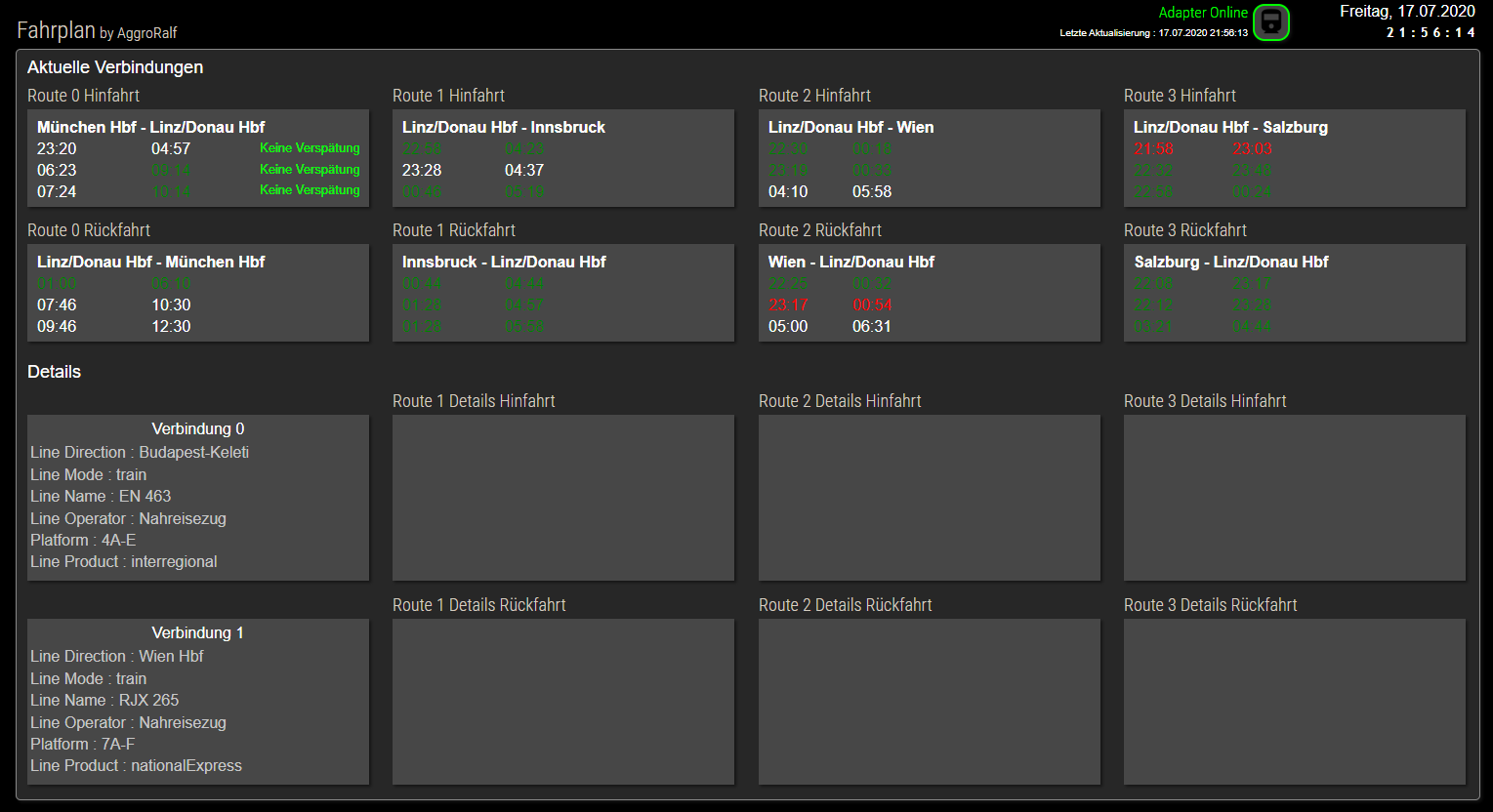Click the Route 1 Hinfahrt label
This screenshot has width=1493, height=812.
pyautogui.click(x=448, y=96)
